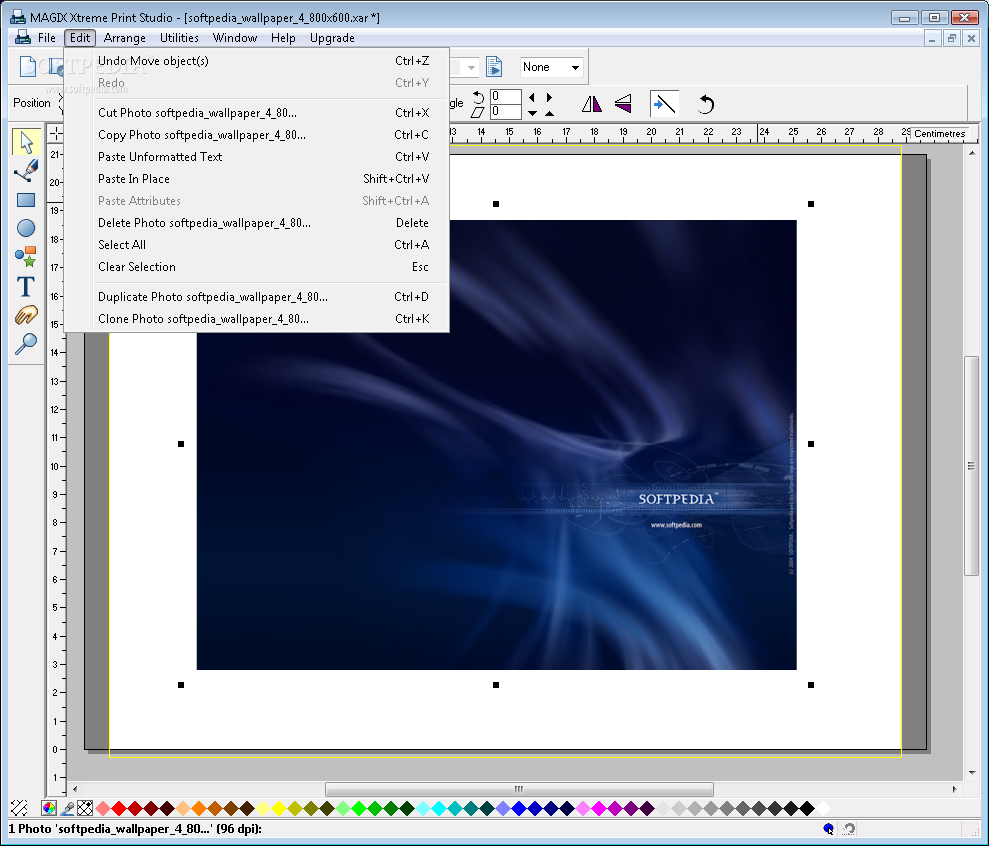989x846 pixels.
Task: Choose Paste In Place
Action: click(x=257, y=179)
